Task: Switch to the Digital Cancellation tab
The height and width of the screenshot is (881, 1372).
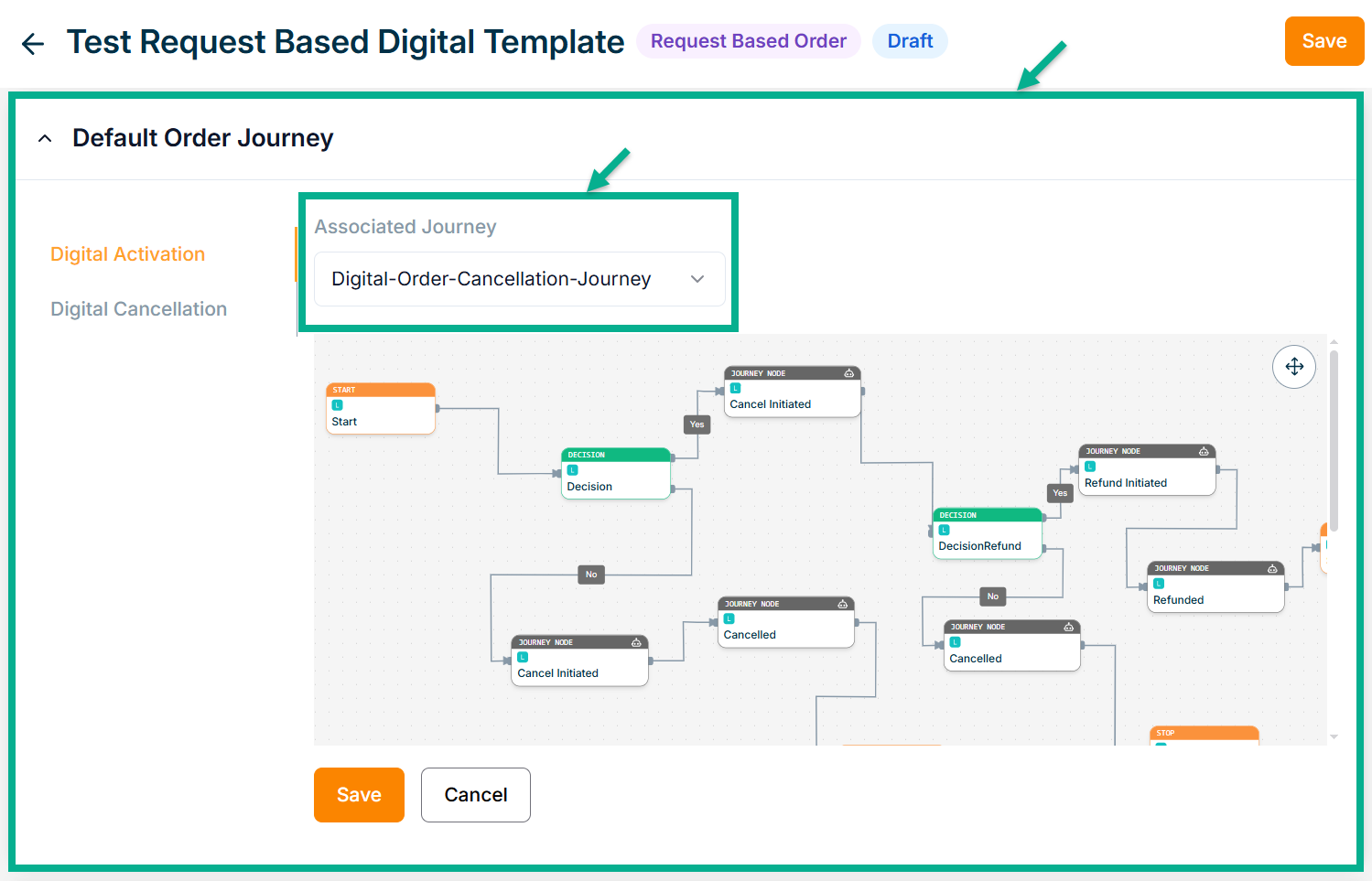Action: (x=138, y=309)
